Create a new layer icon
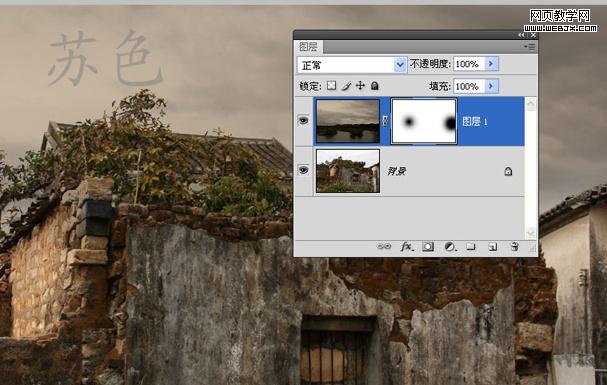 [x=492, y=246]
